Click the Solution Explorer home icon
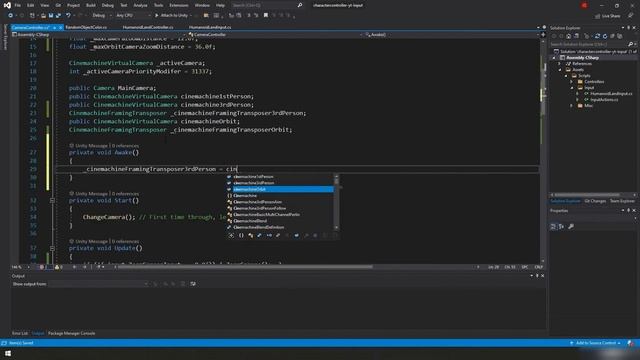Screen dimensions: 640x360 [568, 36]
